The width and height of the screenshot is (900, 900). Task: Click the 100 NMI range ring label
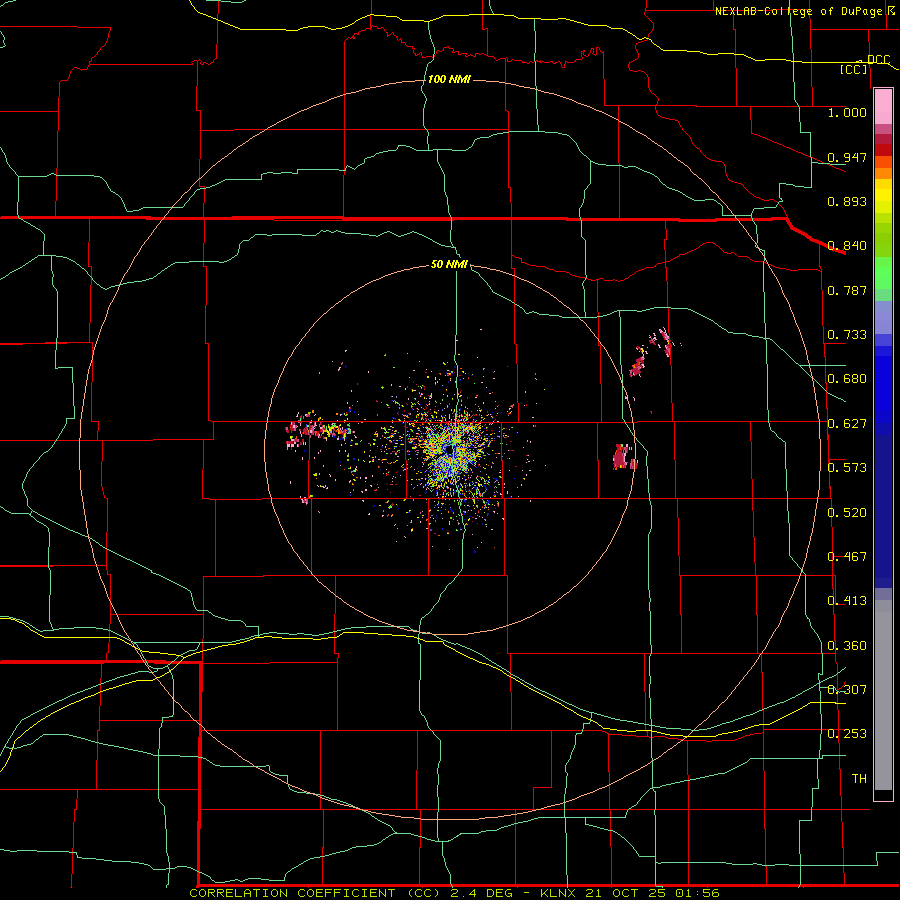[x=449, y=79]
